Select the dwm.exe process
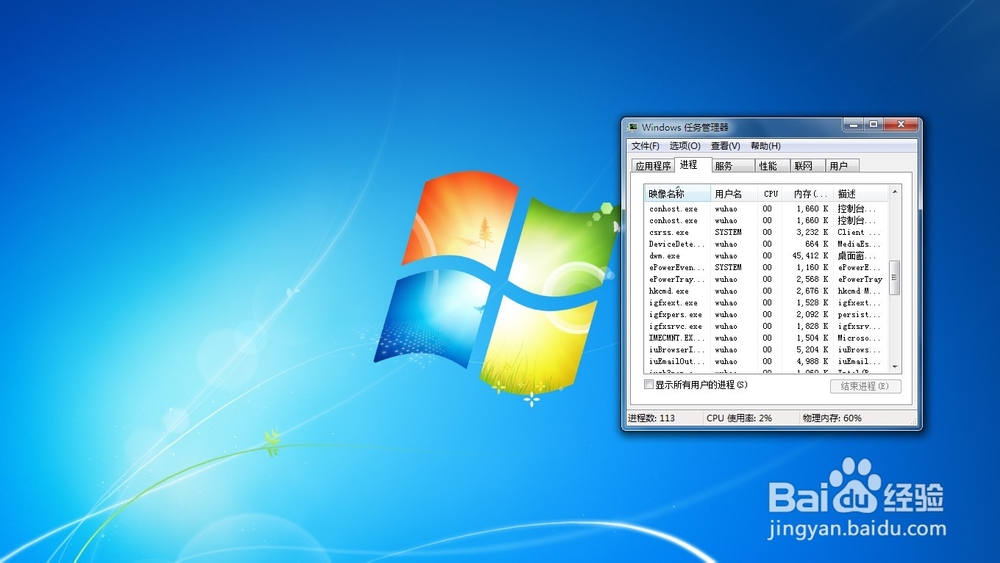 coord(665,256)
